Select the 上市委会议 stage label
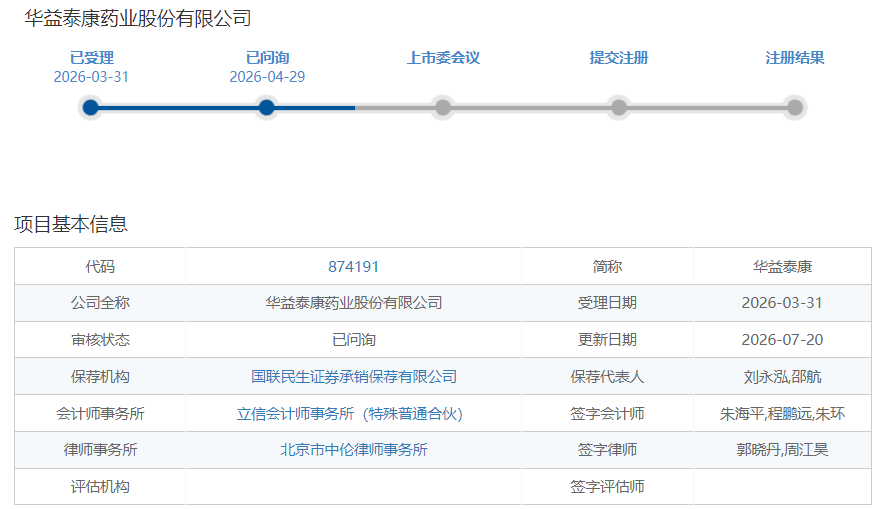885x509 pixels. (444, 58)
